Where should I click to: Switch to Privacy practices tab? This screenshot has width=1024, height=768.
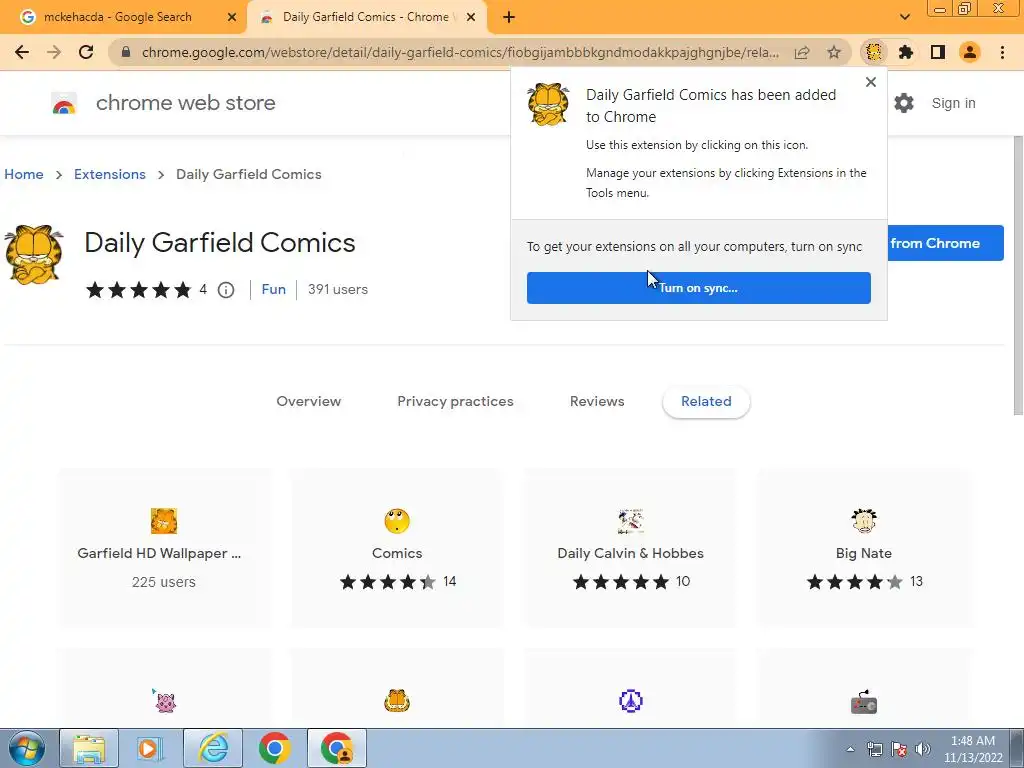coord(455,402)
